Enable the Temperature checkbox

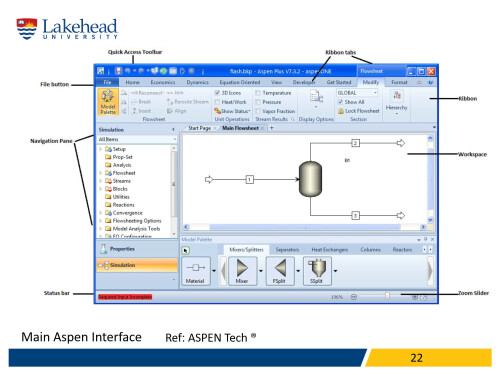pyautogui.click(x=258, y=93)
